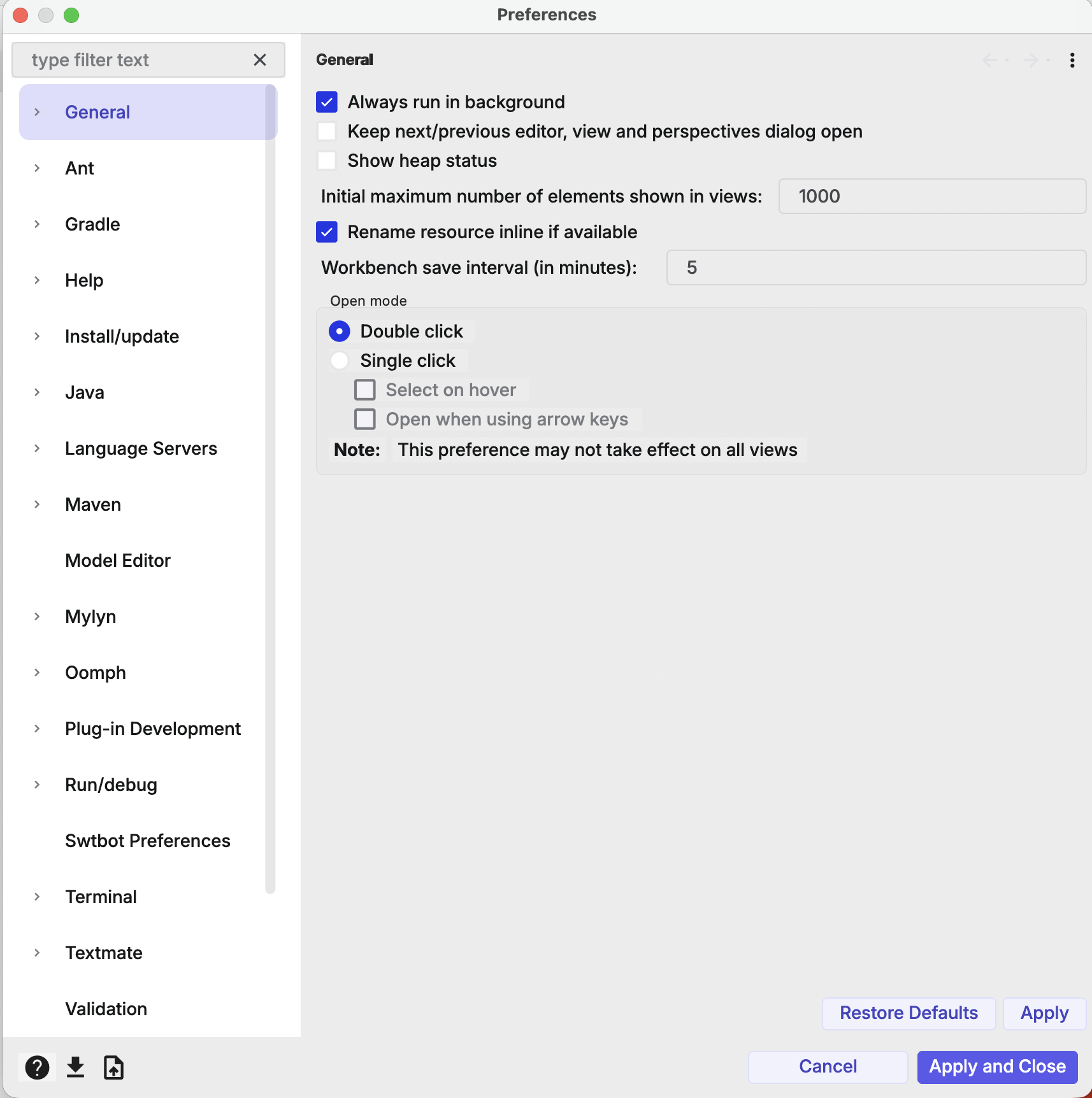This screenshot has height=1098, width=1092.
Task: Click the back navigation arrow icon
Action: pos(990,60)
